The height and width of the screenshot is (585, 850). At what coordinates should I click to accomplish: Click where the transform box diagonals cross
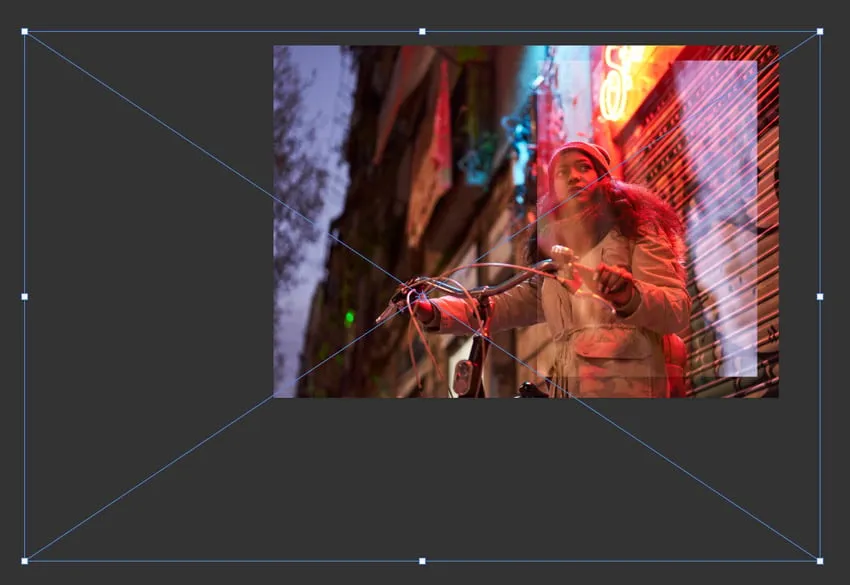click(422, 296)
